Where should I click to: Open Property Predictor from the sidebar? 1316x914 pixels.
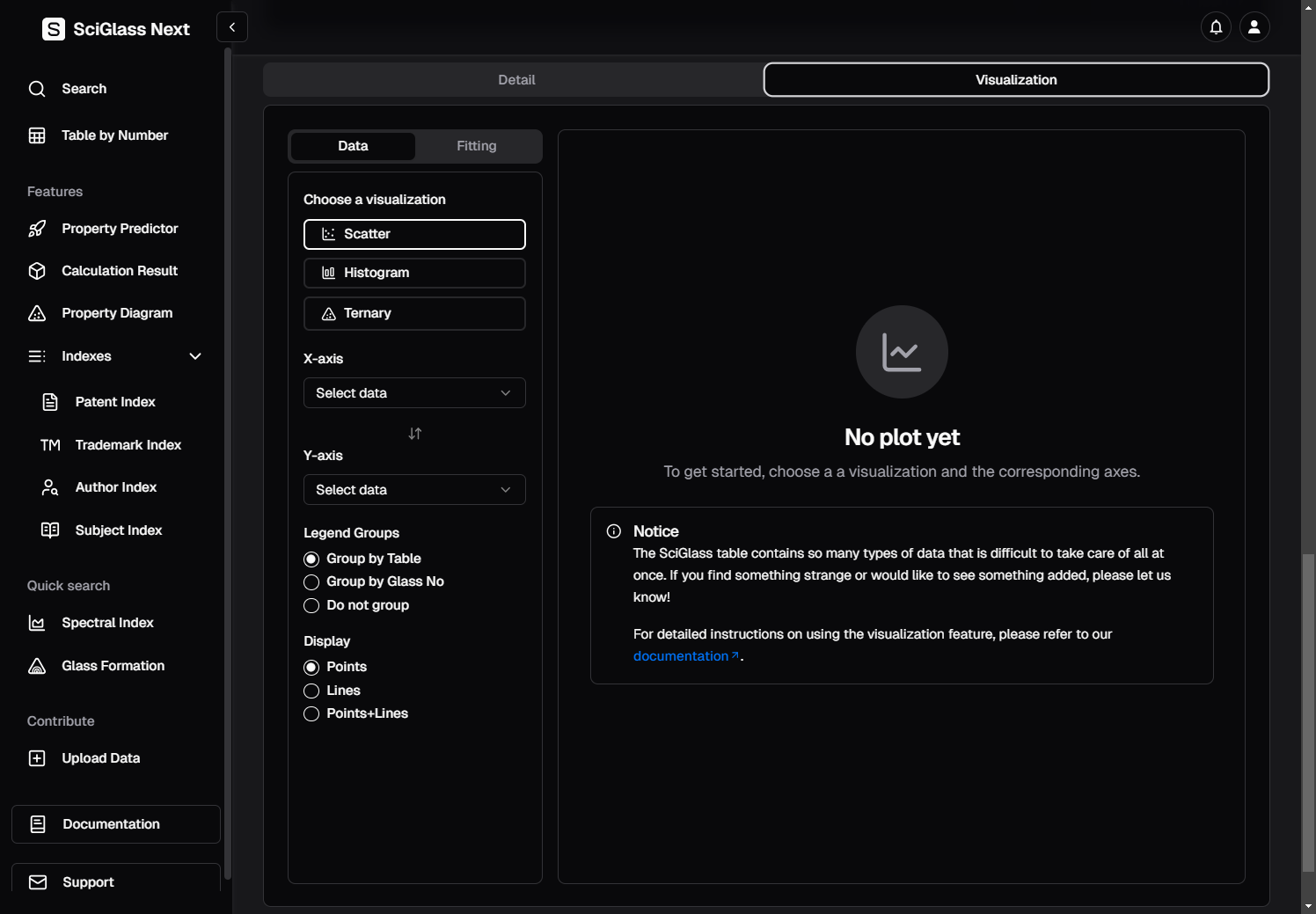120,229
